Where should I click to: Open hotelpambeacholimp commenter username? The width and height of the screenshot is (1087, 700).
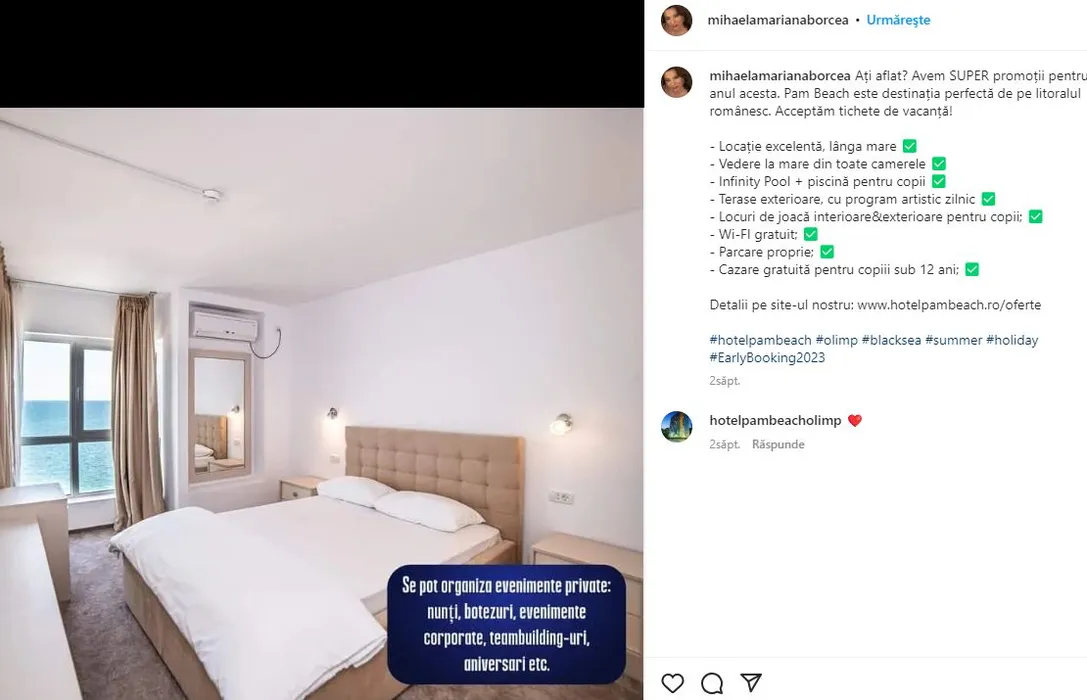pyautogui.click(x=775, y=421)
